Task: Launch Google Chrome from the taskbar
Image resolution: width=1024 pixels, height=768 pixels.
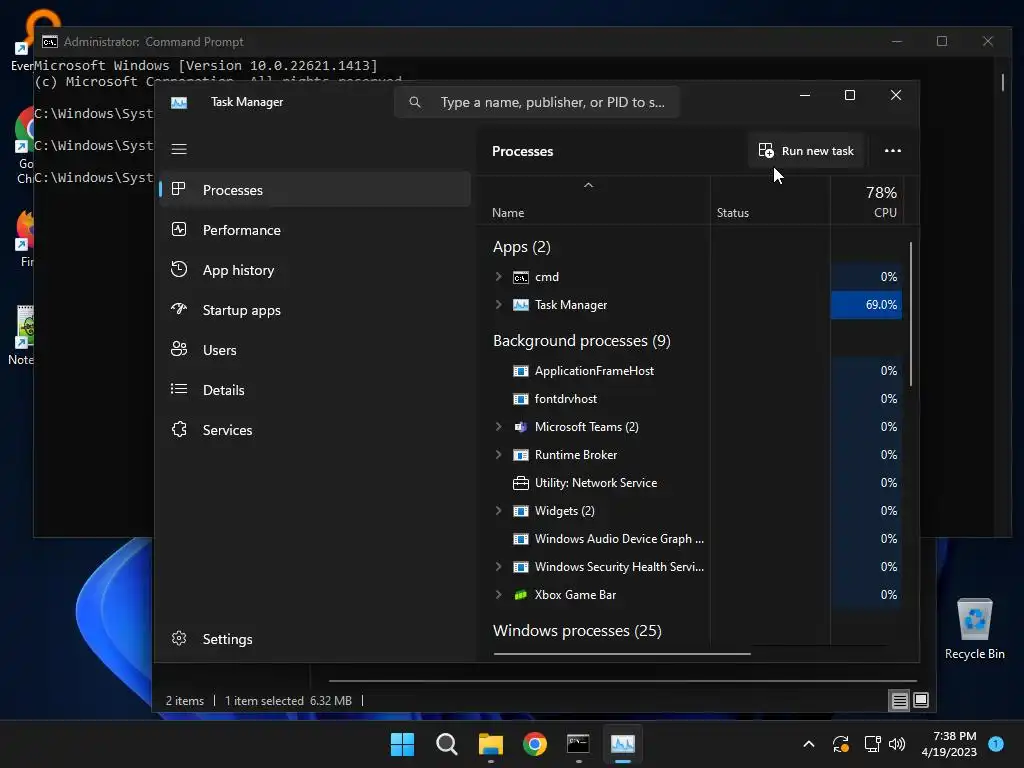Action: 535,744
